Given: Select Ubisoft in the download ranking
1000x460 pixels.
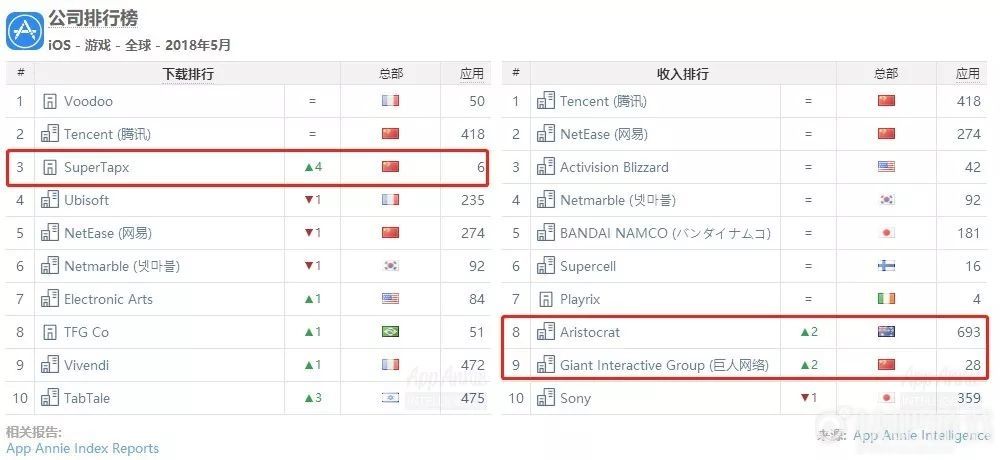Looking at the screenshot, I should pos(87,200).
